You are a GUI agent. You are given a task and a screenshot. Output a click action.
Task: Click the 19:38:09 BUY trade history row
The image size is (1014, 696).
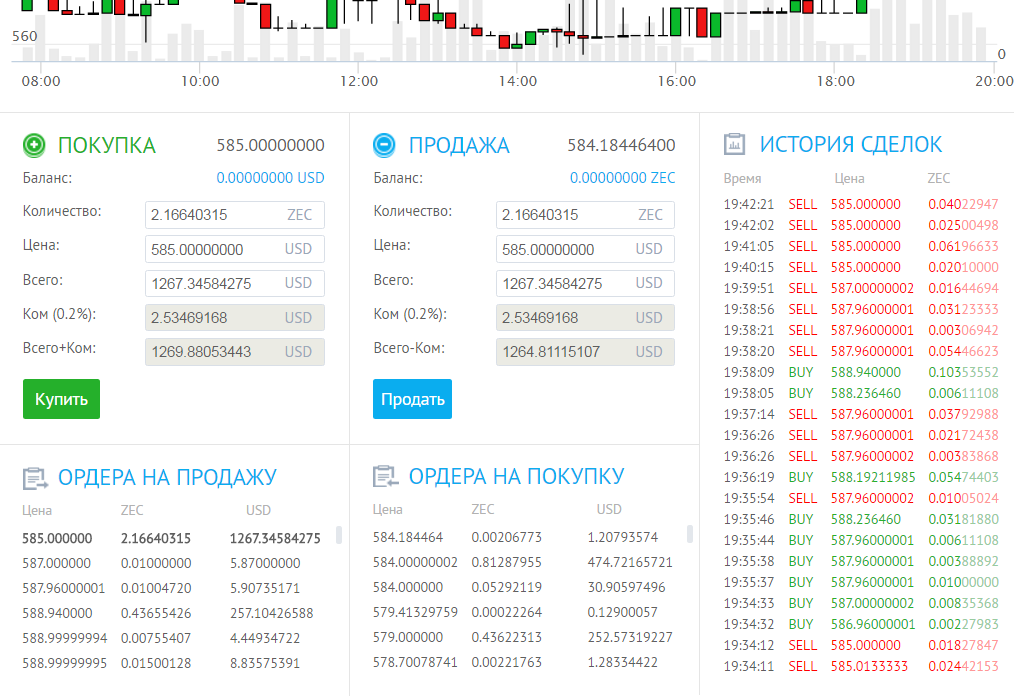coord(860,372)
